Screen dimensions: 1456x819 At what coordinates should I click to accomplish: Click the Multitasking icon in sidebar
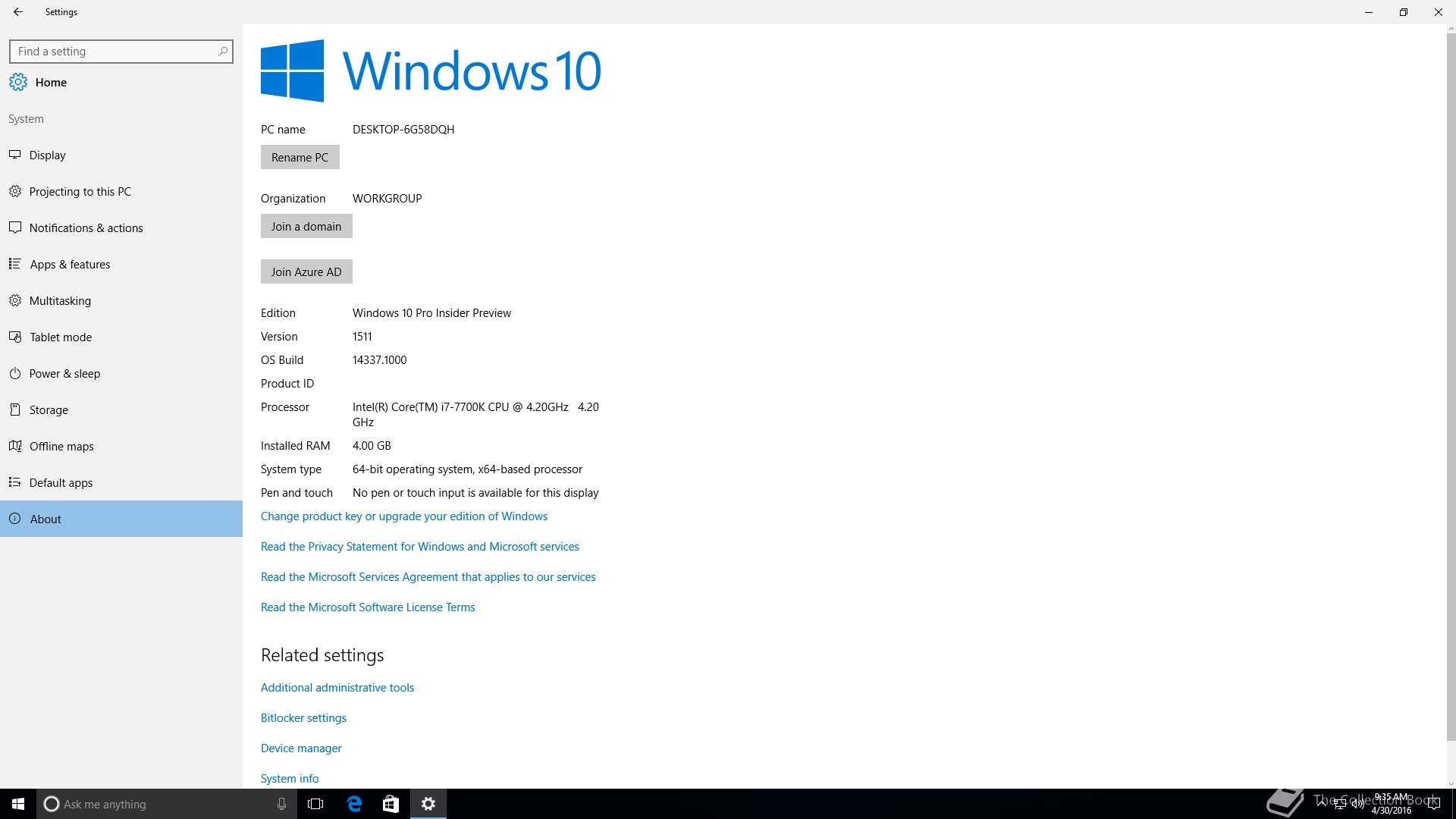pyautogui.click(x=14, y=300)
